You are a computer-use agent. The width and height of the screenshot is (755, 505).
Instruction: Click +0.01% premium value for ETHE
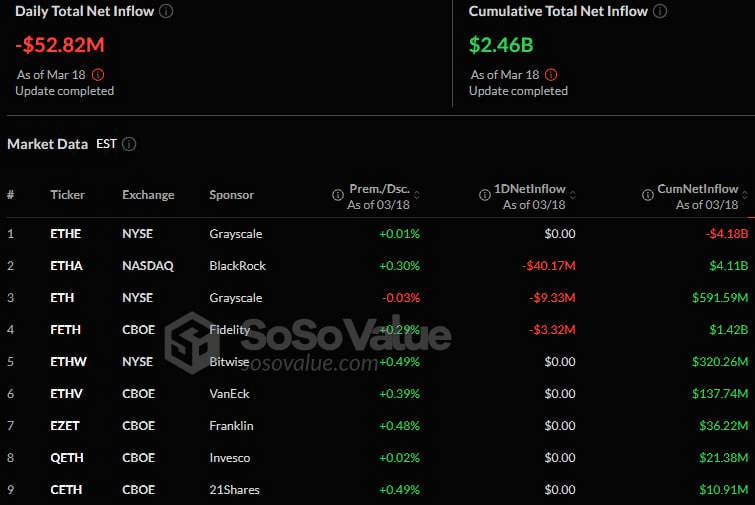tap(400, 234)
